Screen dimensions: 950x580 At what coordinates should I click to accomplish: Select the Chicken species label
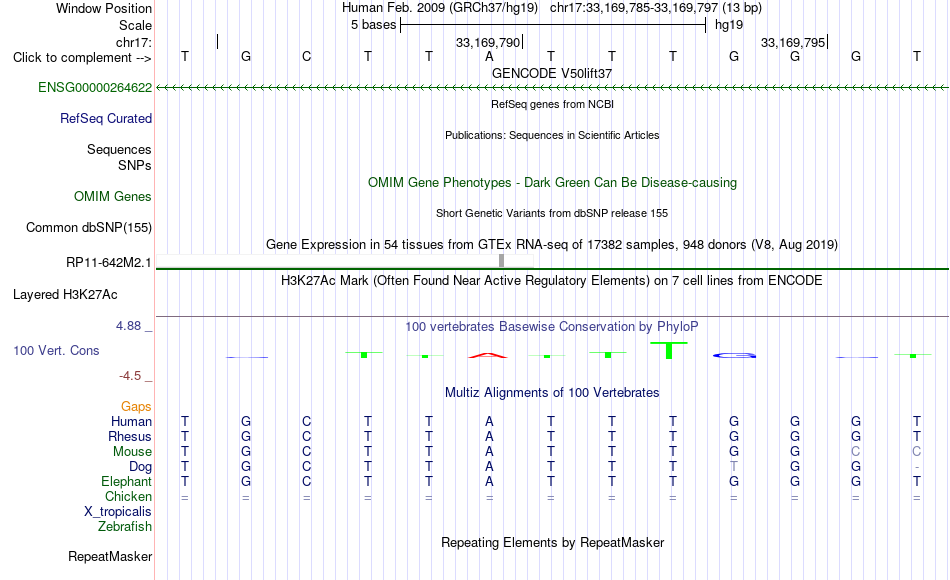pos(128,496)
